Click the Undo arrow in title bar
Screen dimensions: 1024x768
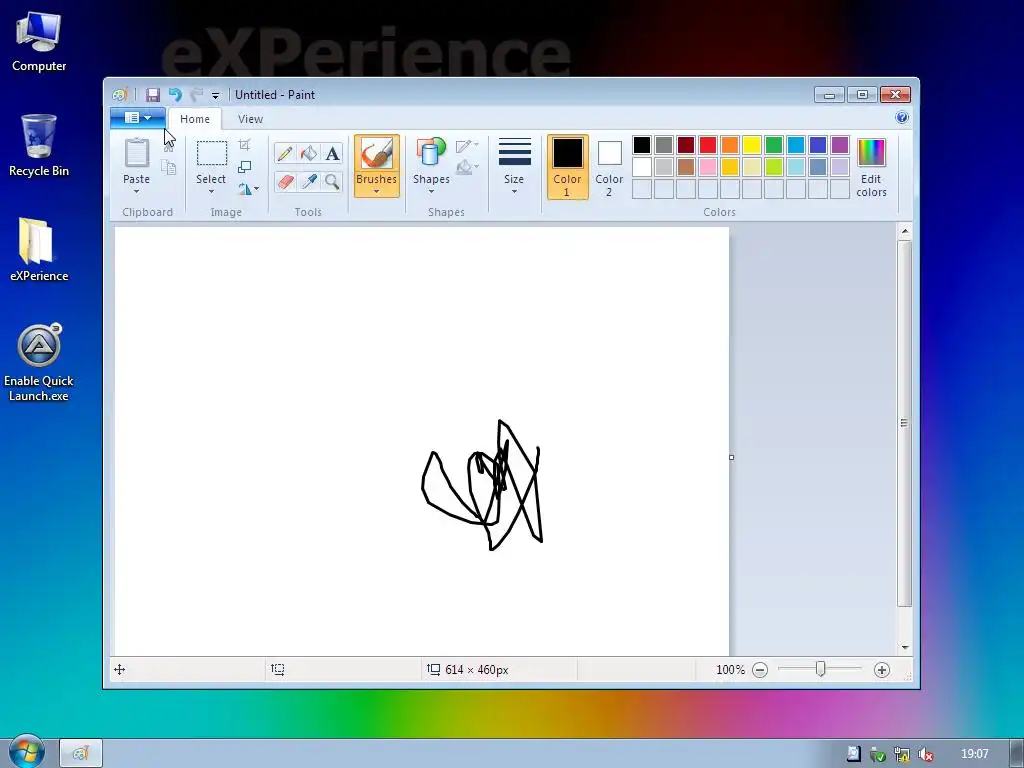coord(175,95)
